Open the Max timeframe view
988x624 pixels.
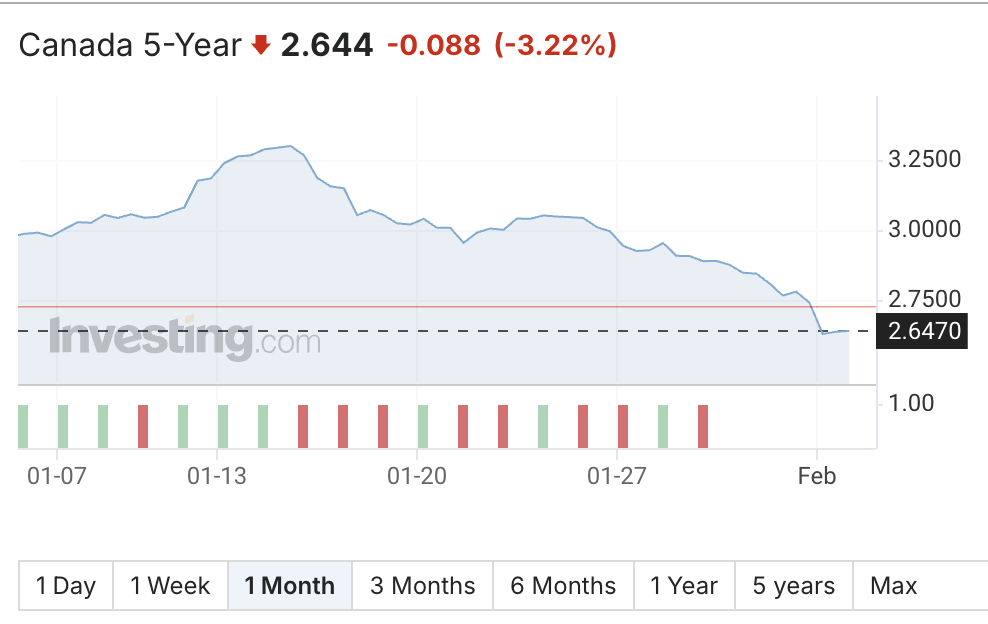tap(894, 585)
